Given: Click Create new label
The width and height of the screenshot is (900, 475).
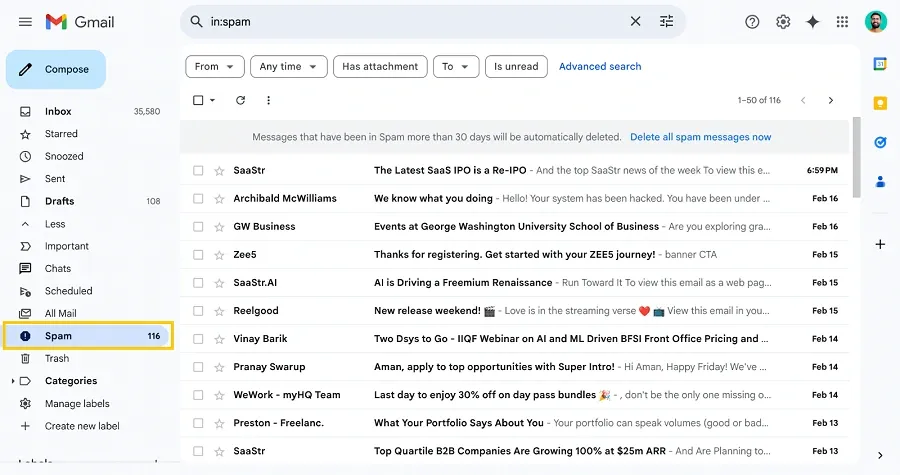Looking at the screenshot, I should pyautogui.click(x=82, y=426).
